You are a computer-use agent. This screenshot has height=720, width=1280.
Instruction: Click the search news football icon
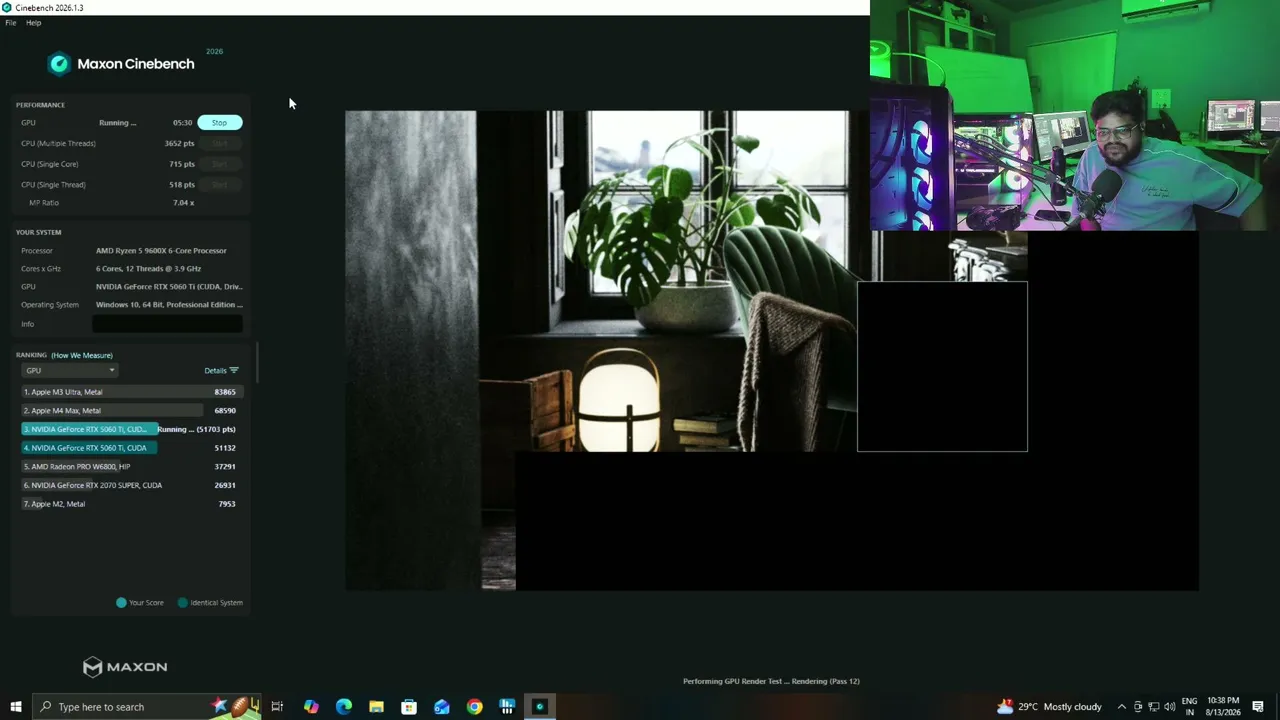coord(238,707)
